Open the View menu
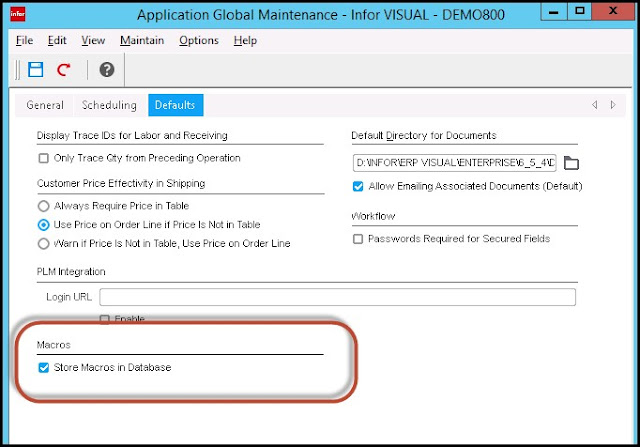The width and height of the screenshot is (640, 447). pyautogui.click(x=93, y=40)
